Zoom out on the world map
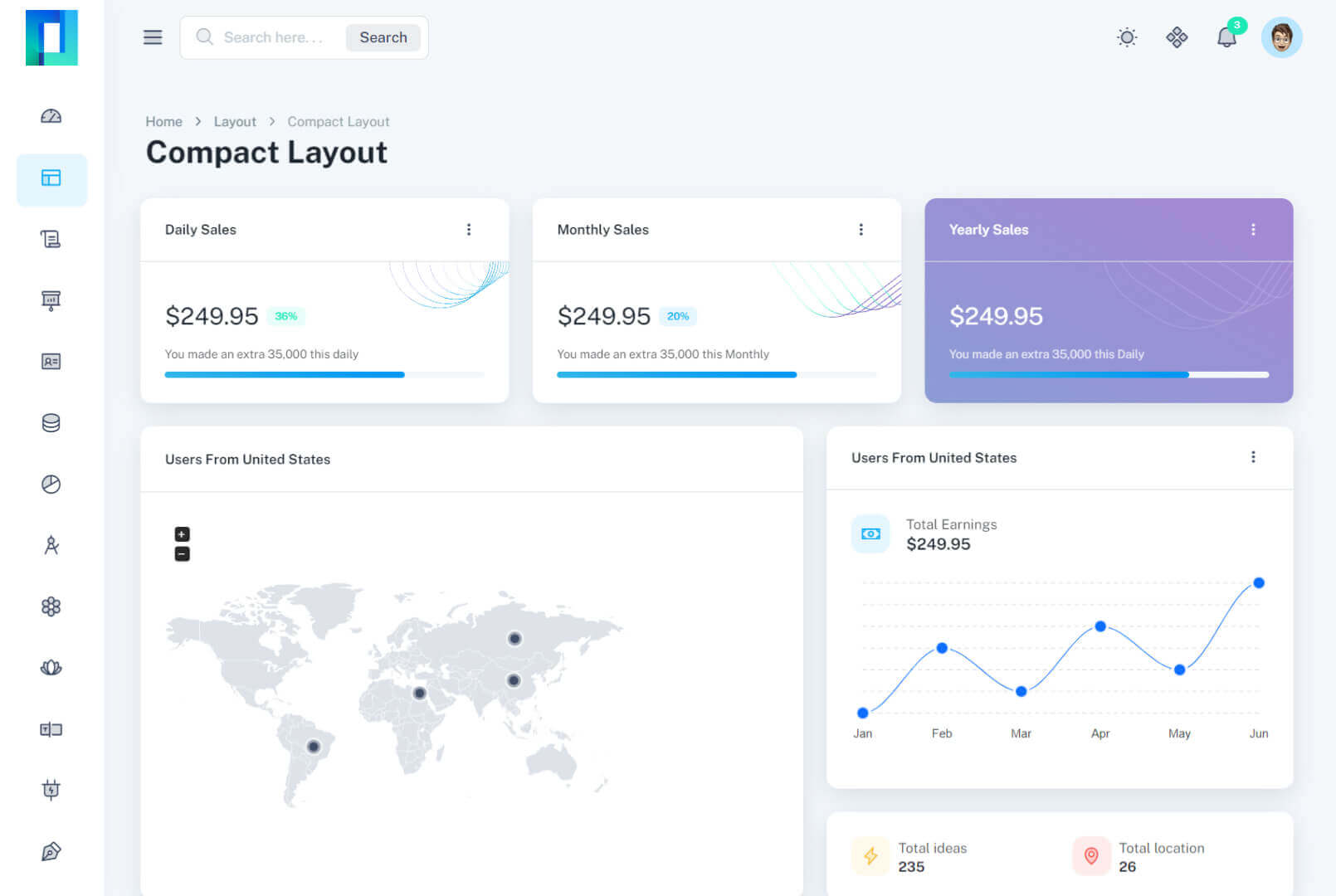 tap(183, 554)
